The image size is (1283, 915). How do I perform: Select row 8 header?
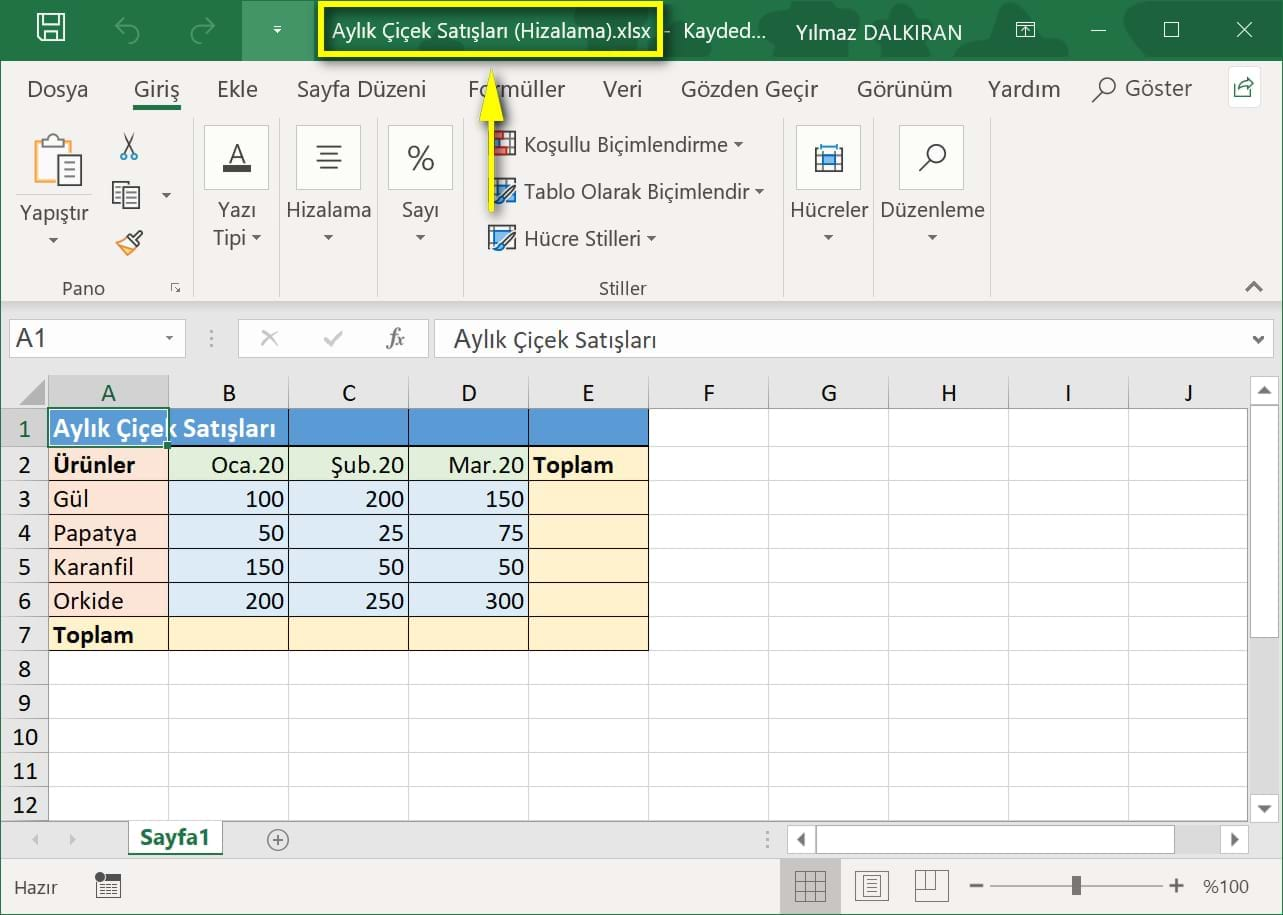click(x=25, y=668)
